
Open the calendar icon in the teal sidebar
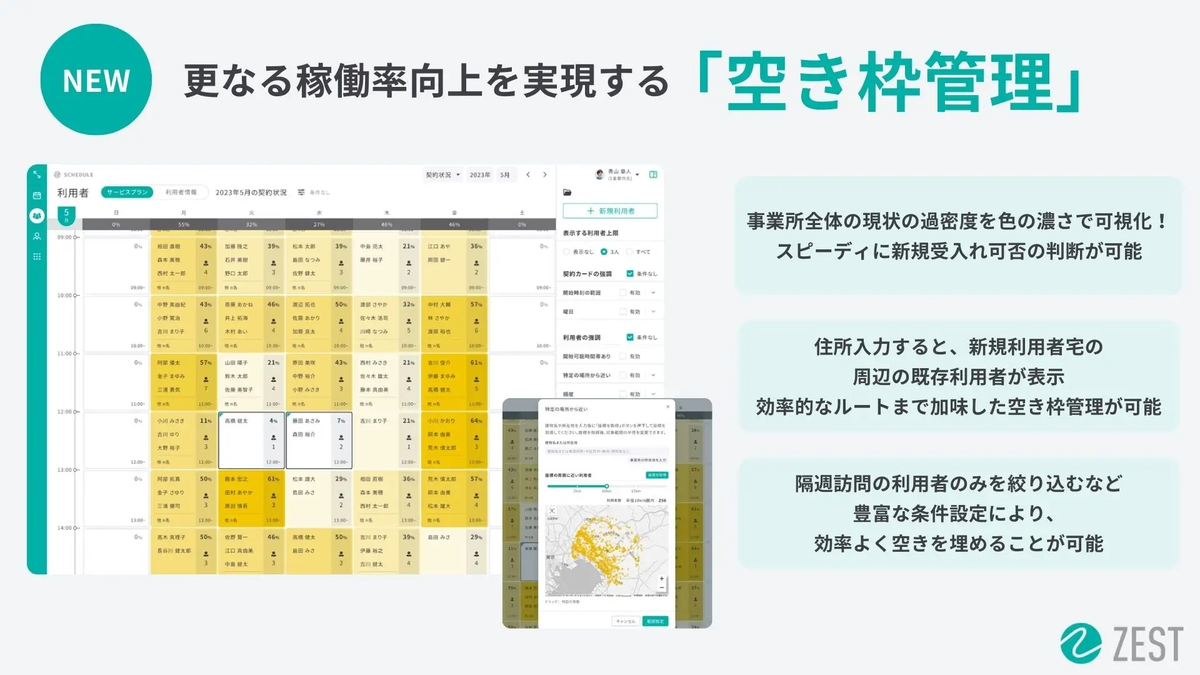tap(37, 195)
